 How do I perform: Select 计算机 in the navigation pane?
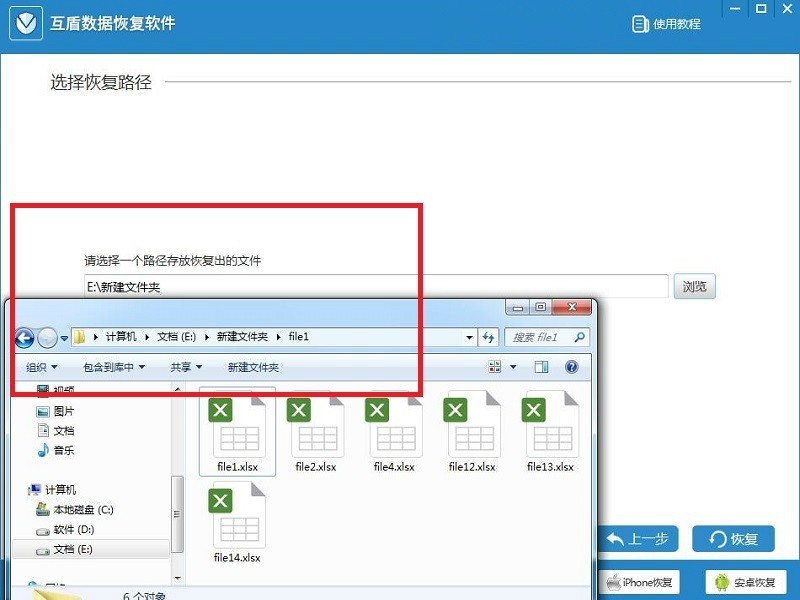[x=52, y=490]
